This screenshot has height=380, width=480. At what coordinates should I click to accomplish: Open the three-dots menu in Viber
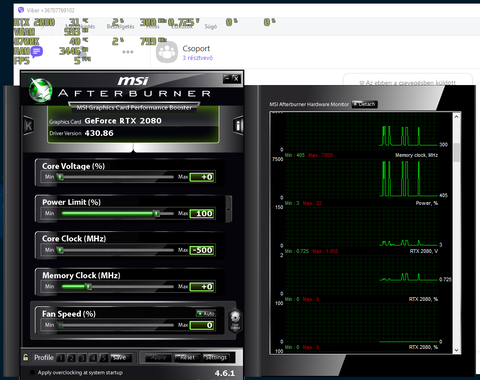[x=128, y=52]
